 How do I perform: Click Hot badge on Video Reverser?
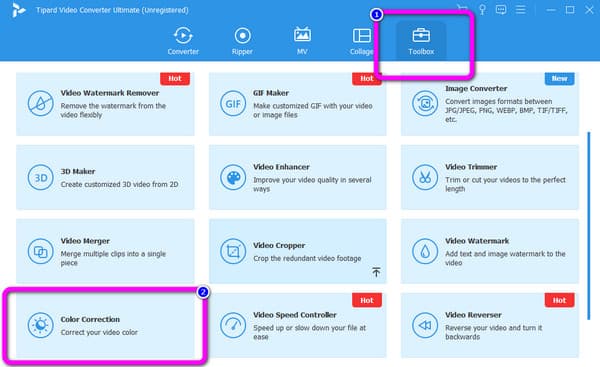pyautogui.click(x=559, y=300)
